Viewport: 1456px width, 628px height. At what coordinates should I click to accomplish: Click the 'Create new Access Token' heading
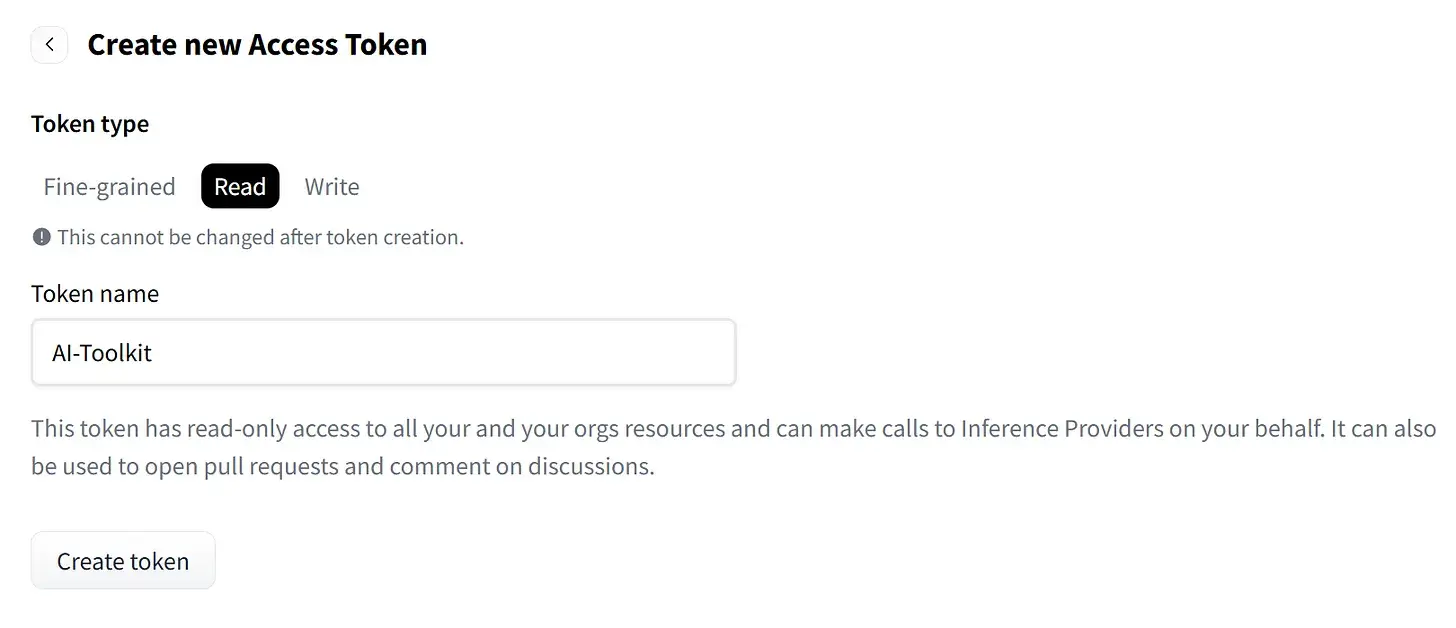pyautogui.click(x=257, y=45)
